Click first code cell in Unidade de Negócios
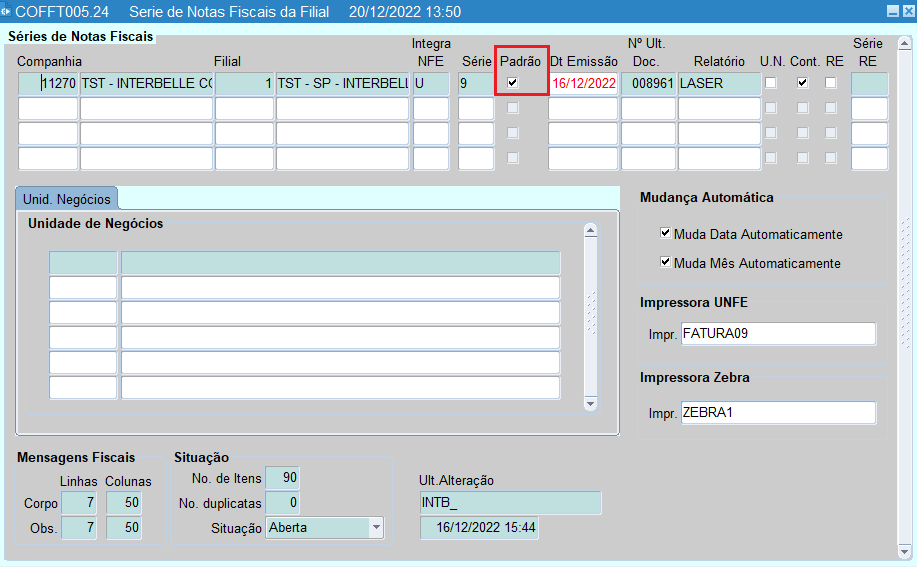Screen dimensions: 917x569 [x=83, y=263]
